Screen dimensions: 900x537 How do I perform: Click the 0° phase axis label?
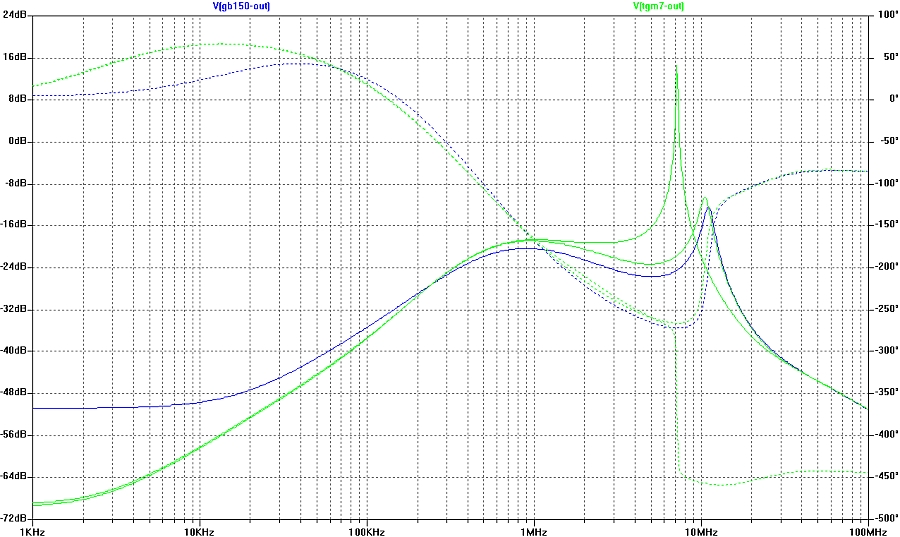coord(893,99)
